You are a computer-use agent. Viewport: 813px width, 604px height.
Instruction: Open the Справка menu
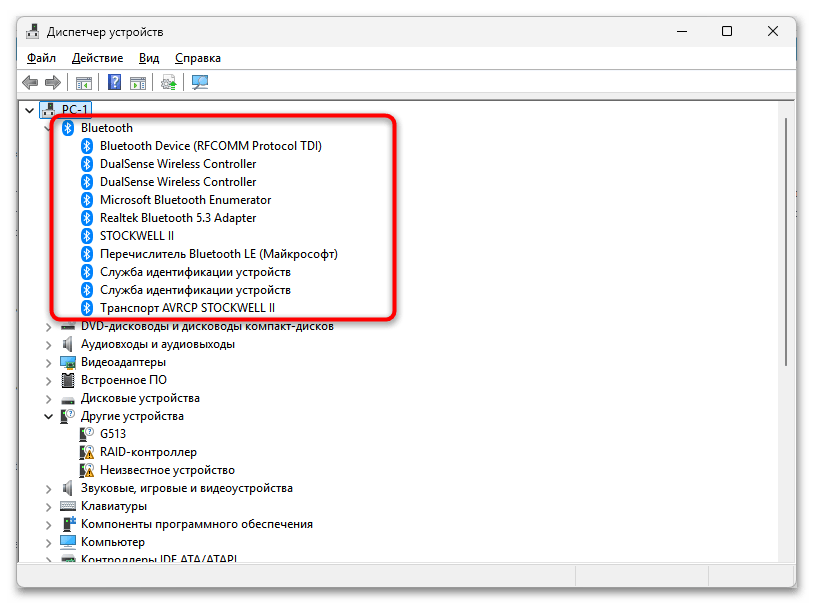[x=198, y=58]
